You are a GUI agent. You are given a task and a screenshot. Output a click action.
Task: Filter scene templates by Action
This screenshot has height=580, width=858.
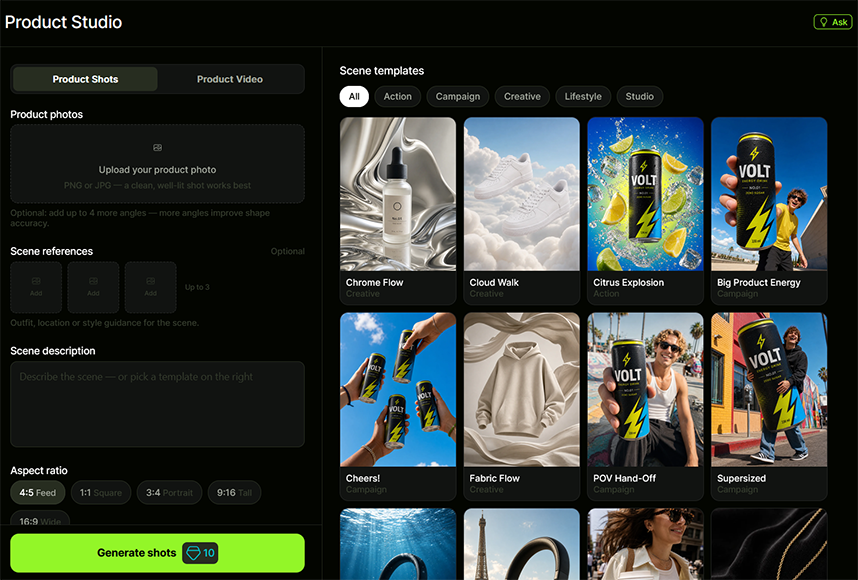coord(397,96)
